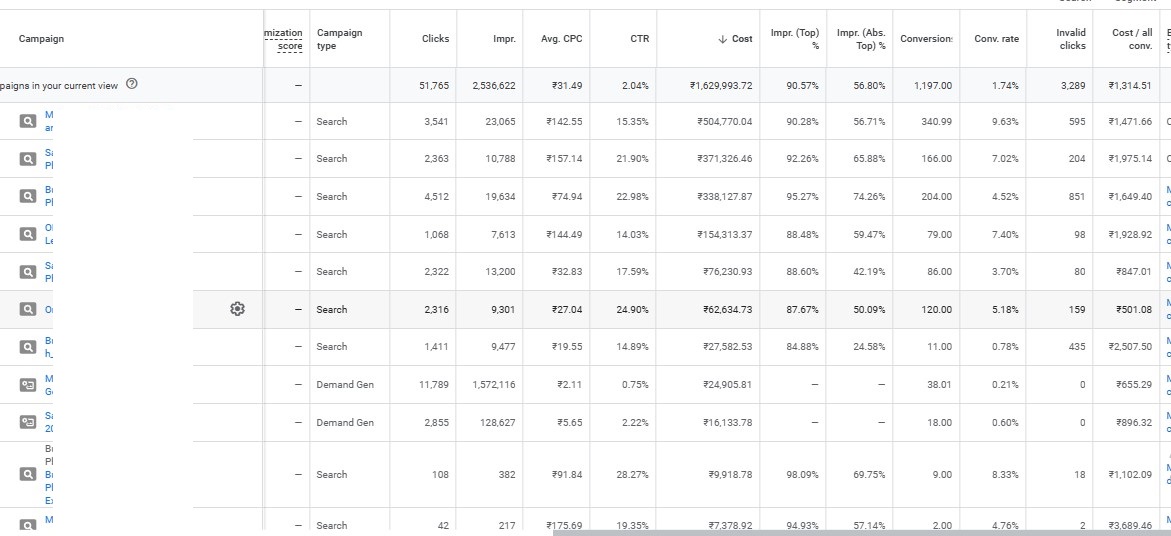Viewport: 1171px width, 536px height.
Task: Sort by the Avg. CPC column header
Action: [x=561, y=39]
